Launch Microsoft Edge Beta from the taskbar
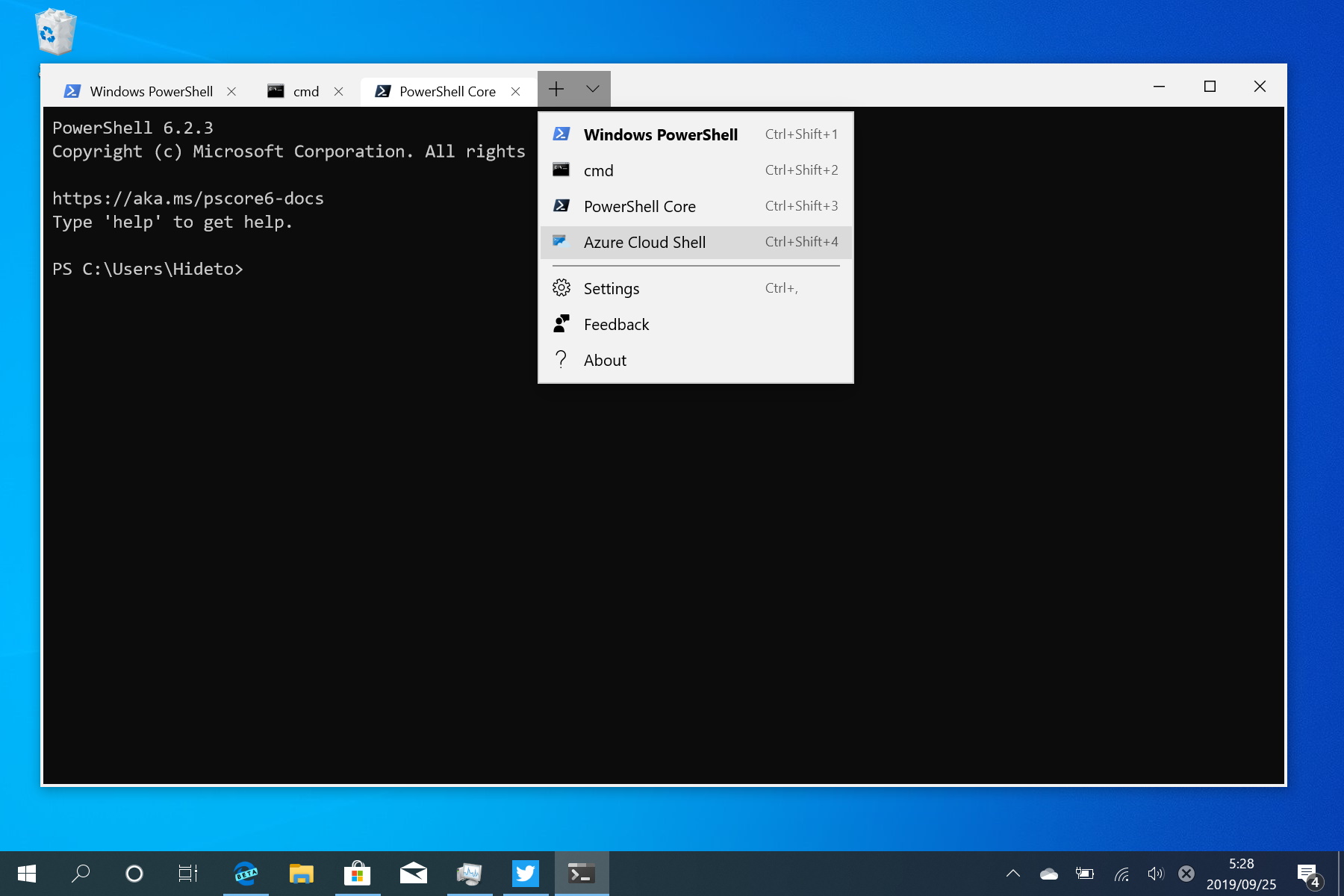 point(246,873)
